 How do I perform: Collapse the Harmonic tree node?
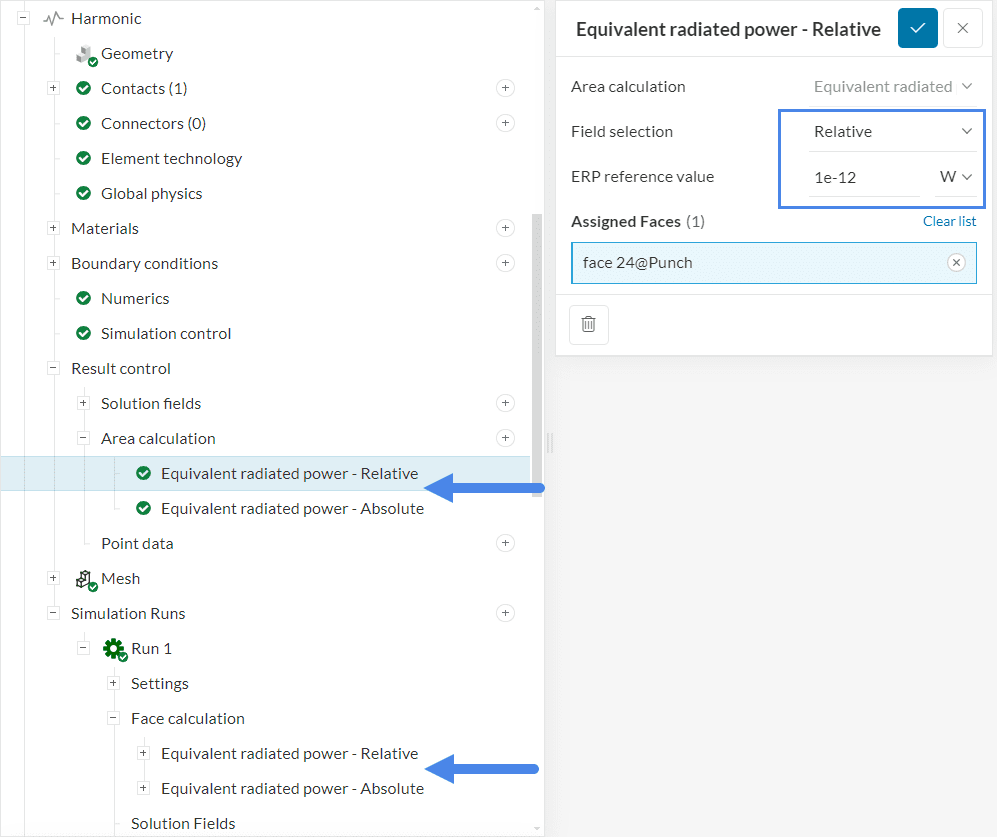23,18
